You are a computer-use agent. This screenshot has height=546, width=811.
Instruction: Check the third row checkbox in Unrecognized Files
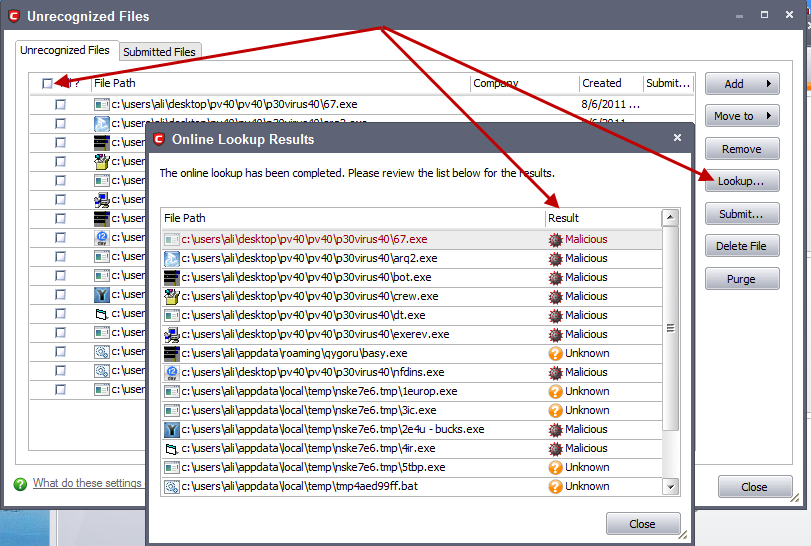pyautogui.click(x=61, y=142)
